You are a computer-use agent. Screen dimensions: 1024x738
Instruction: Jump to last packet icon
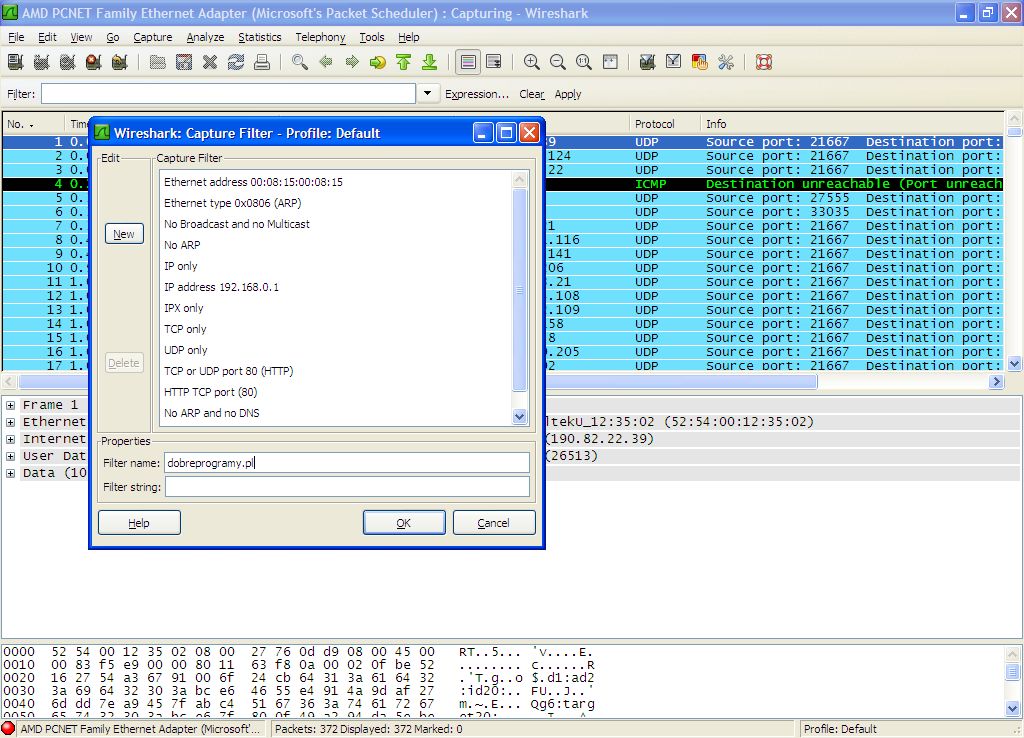(x=430, y=62)
